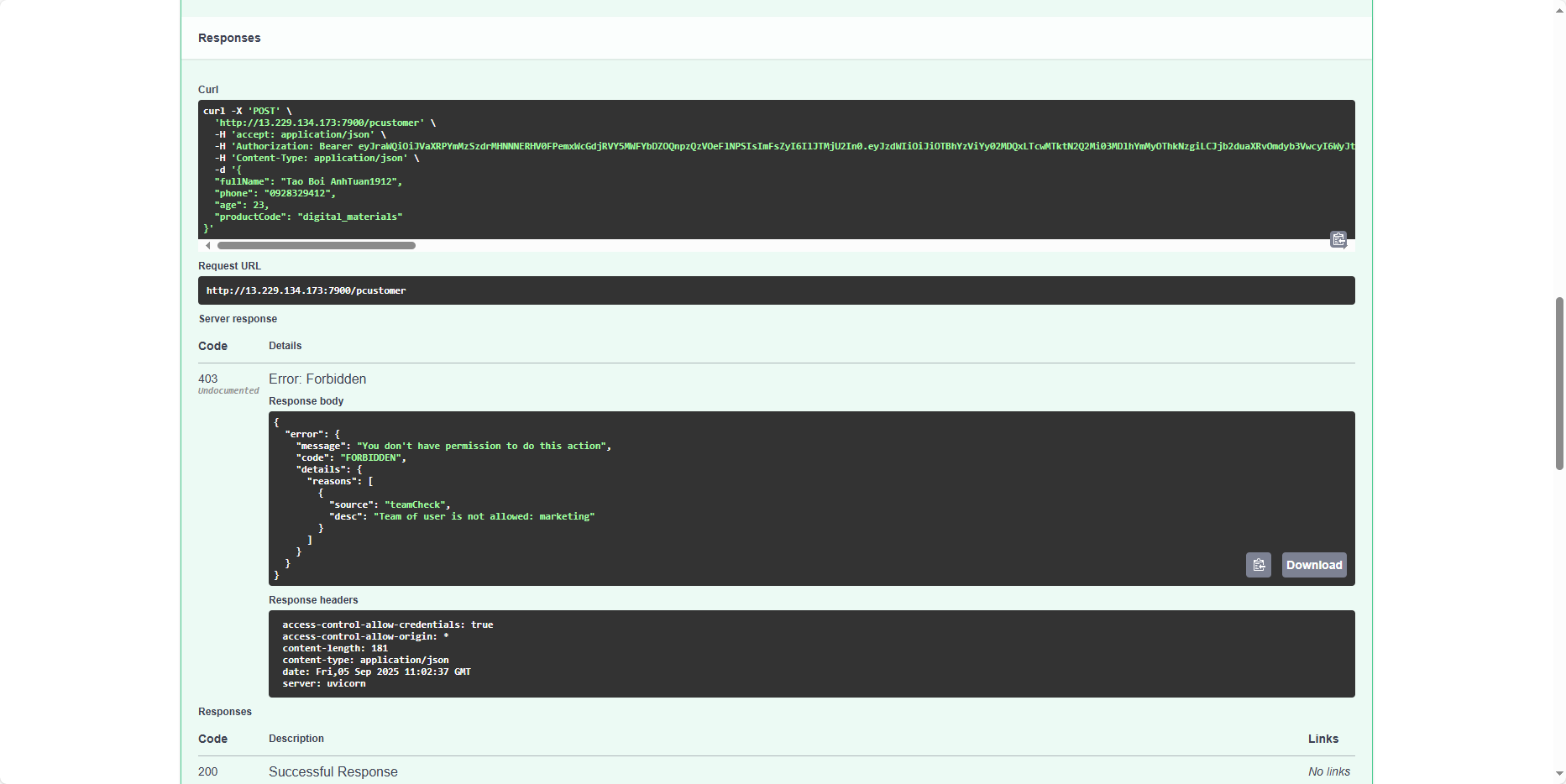Click the productCode line in curl body
The width and height of the screenshot is (1566, 784).
[x=308, y=217]
